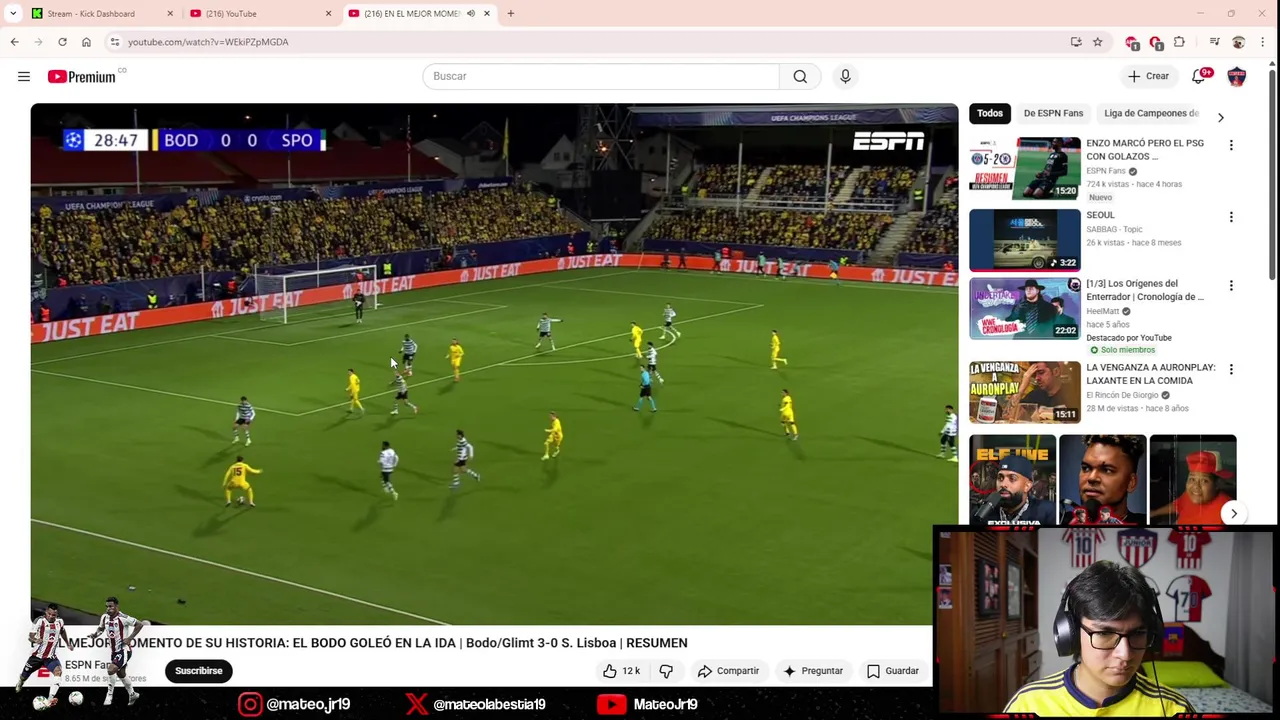Image resolution: width=1280 pixels, height=720 pixels.
Task: Select the De ESPN Fans filter chip
Action: tap(1053, 113)
